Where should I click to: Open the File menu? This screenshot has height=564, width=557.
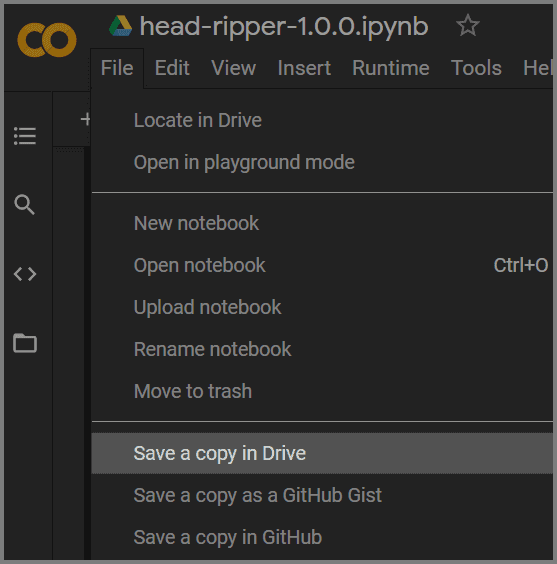117,68
